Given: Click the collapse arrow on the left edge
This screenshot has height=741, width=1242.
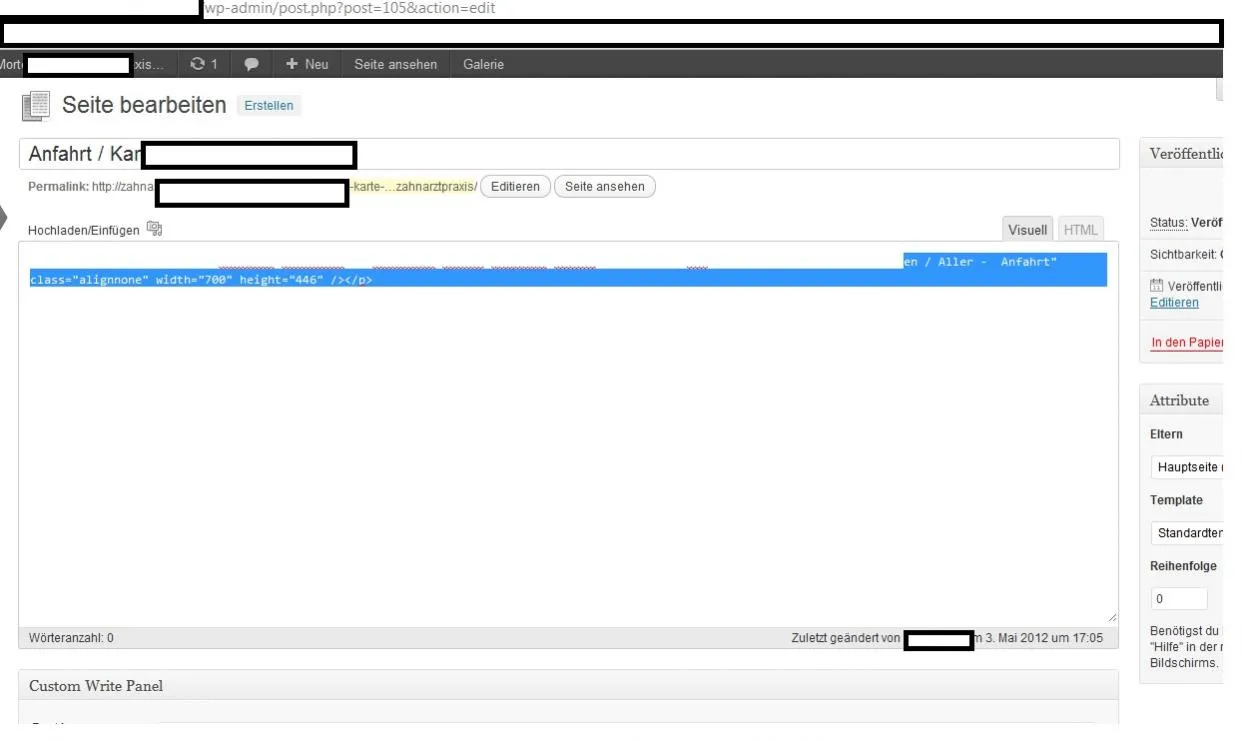Looking at the screenshot, I should point(5,218).
